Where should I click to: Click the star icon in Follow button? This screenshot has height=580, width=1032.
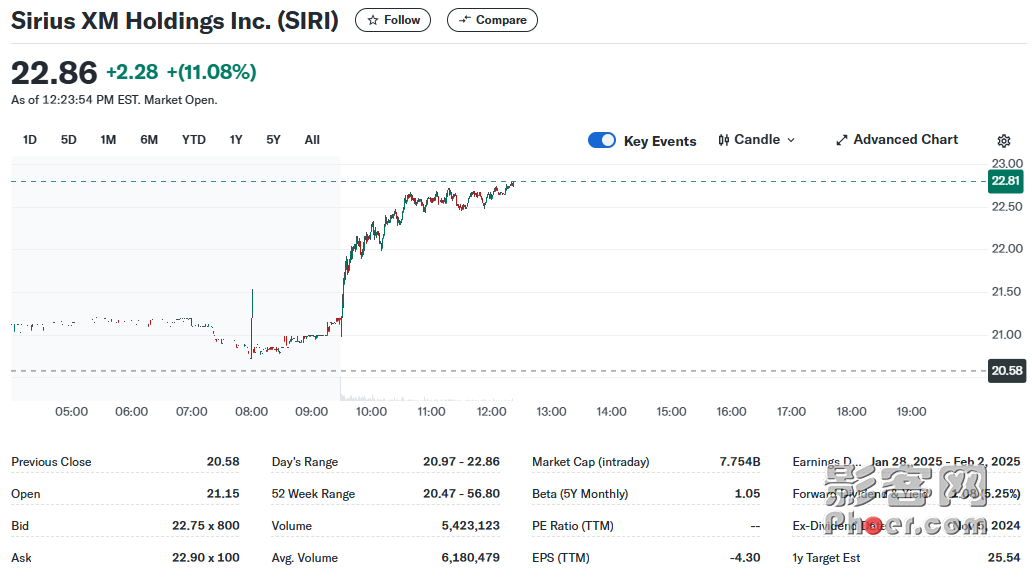(373, 20)
